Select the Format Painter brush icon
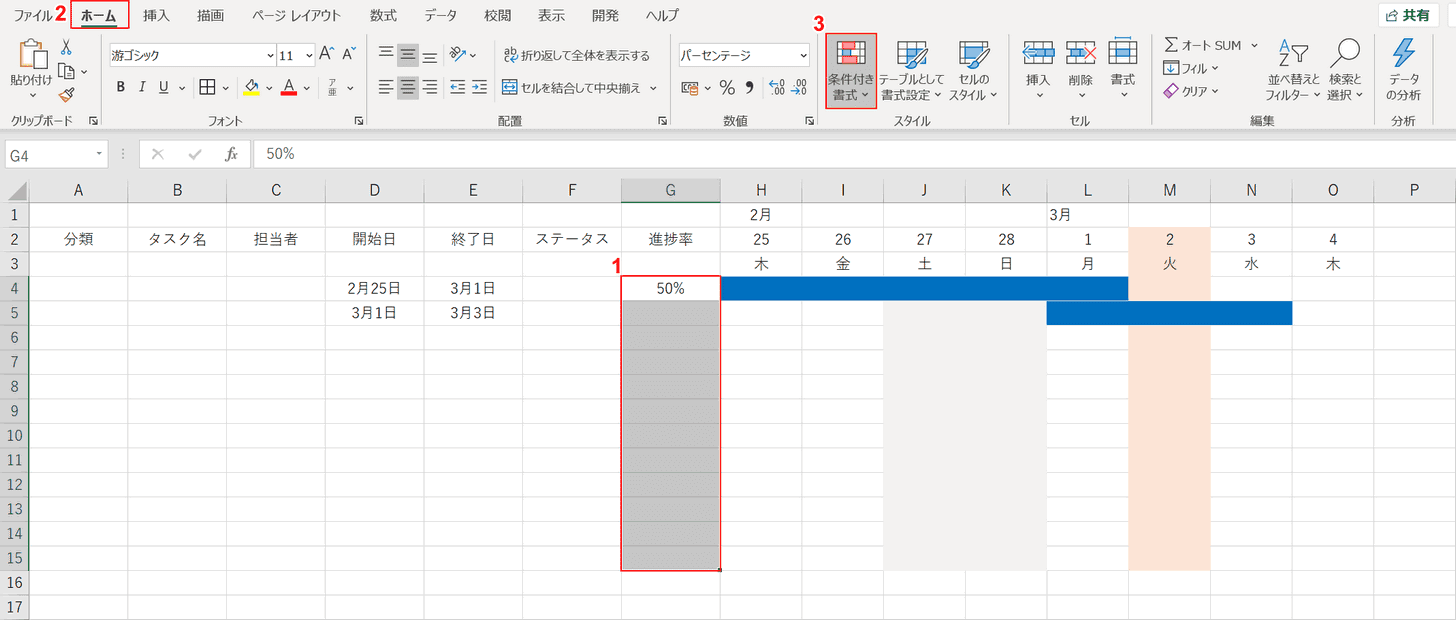 pos(66,95)
